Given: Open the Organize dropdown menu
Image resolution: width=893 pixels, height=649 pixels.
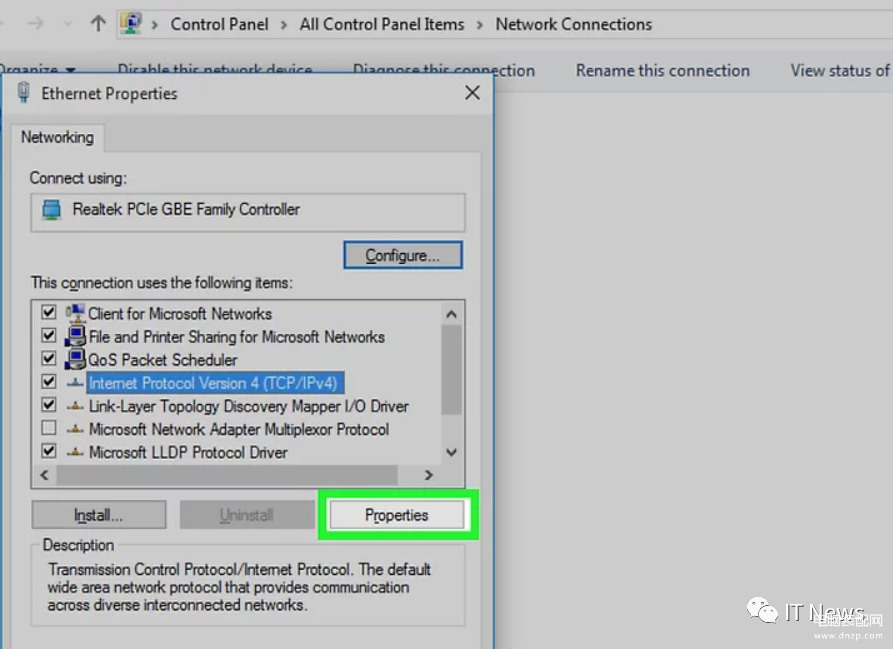Looking at the screenshot, I should [x=38, y=69].
